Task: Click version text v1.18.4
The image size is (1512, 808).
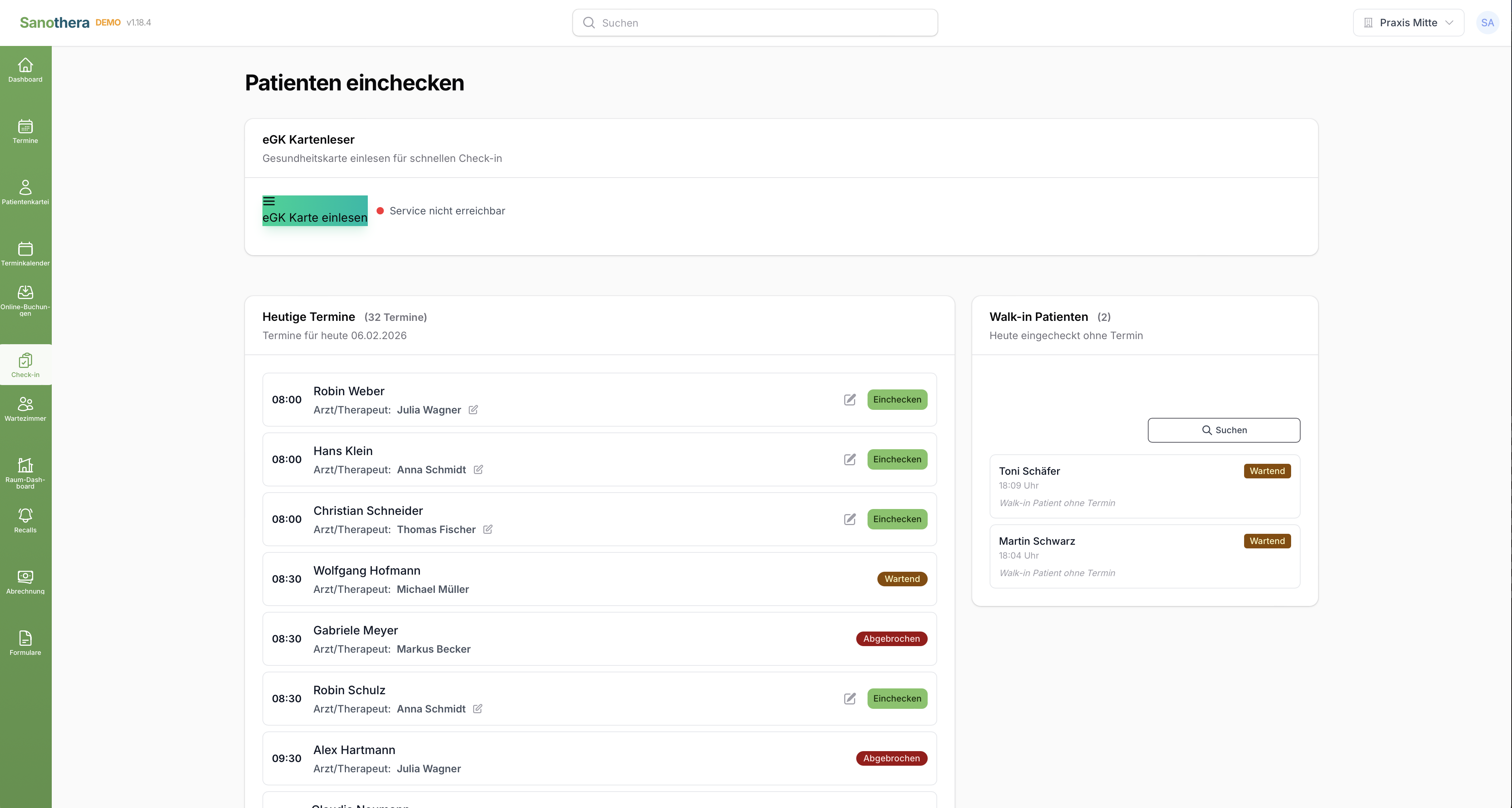Action: click(139, 22)
